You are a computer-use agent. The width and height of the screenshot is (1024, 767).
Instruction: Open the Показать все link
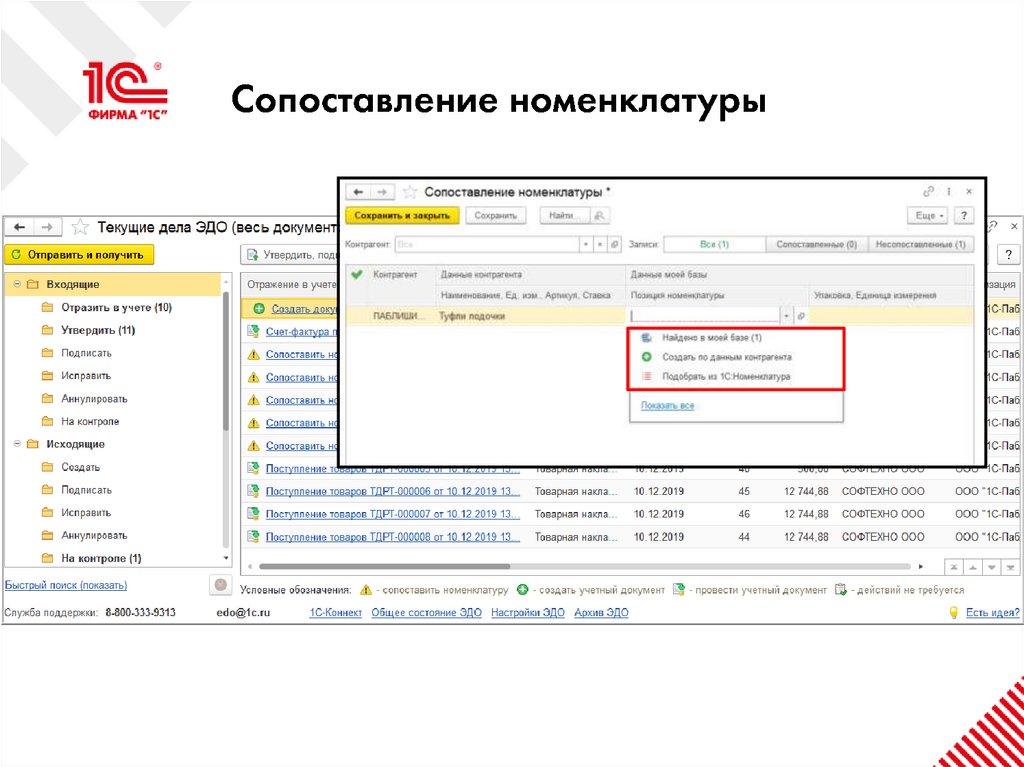click(667, 404)
